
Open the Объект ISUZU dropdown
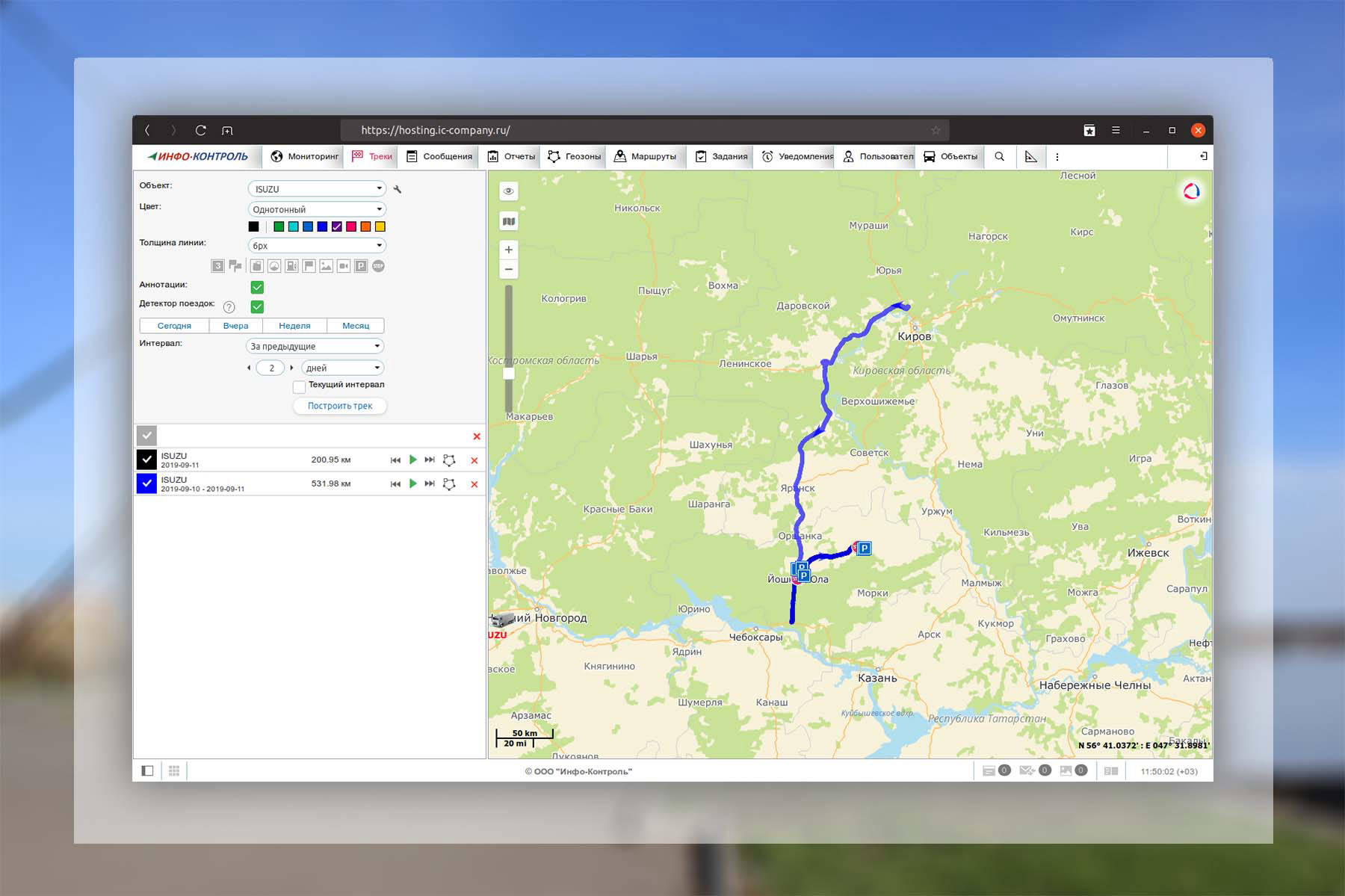click(317, 189)
